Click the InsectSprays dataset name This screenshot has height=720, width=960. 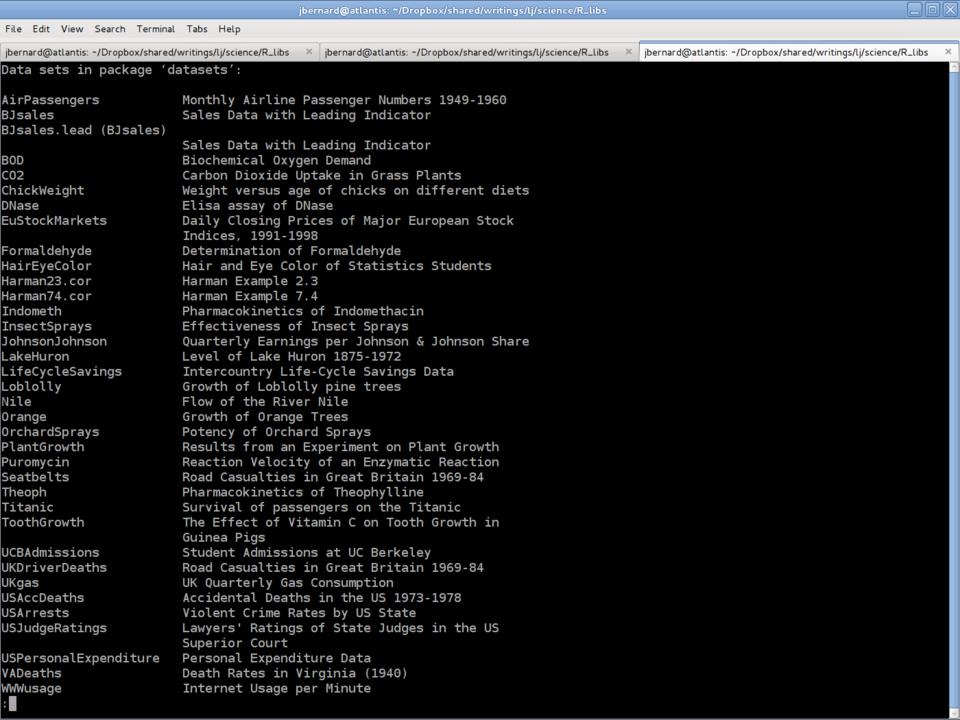47,326
